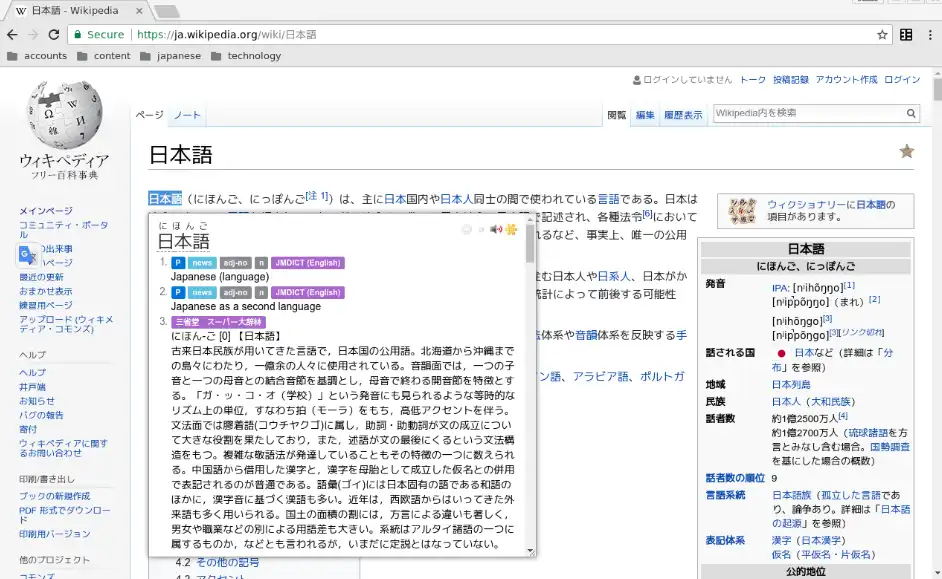Open the 編集 edit tab
942x579 pixels.
pos(645,115)
